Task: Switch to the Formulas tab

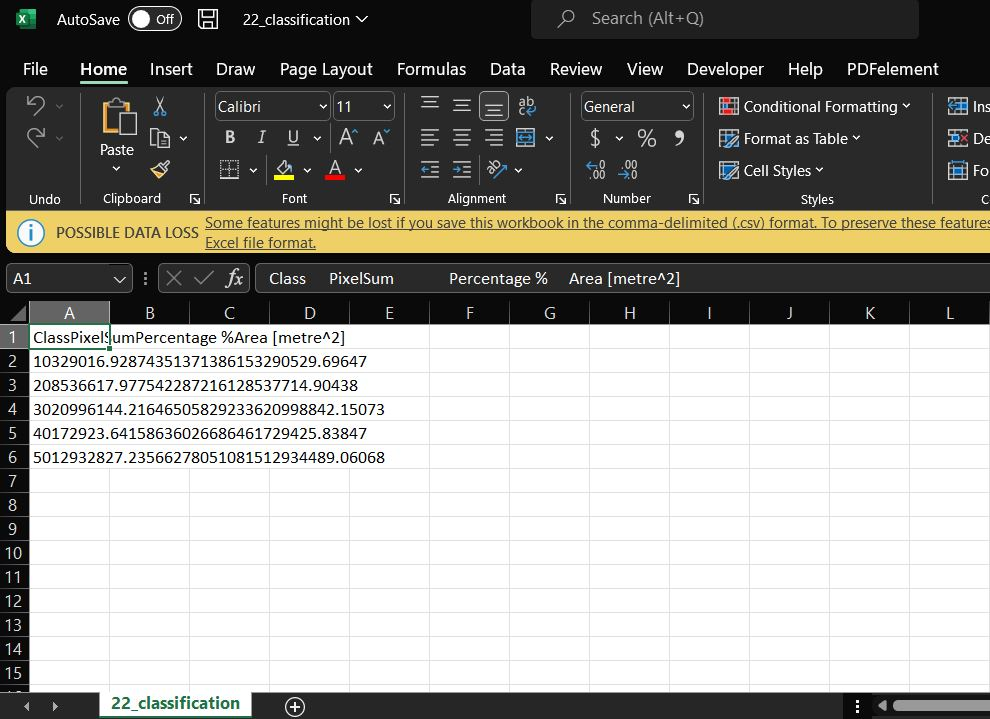Action: (431, 69)
